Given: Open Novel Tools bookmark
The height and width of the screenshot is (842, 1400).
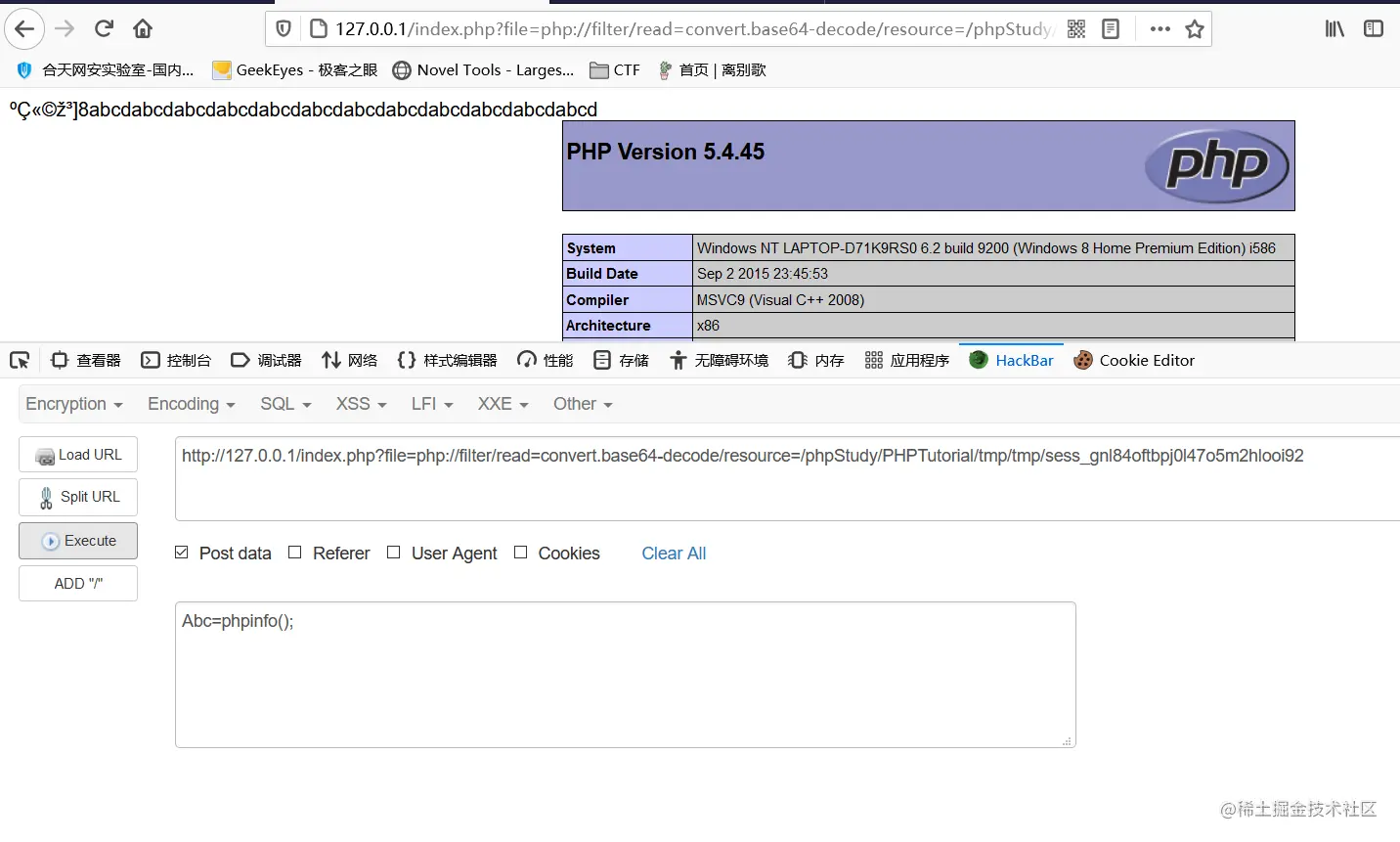Looking at the screenshot, I should point(483,69).
